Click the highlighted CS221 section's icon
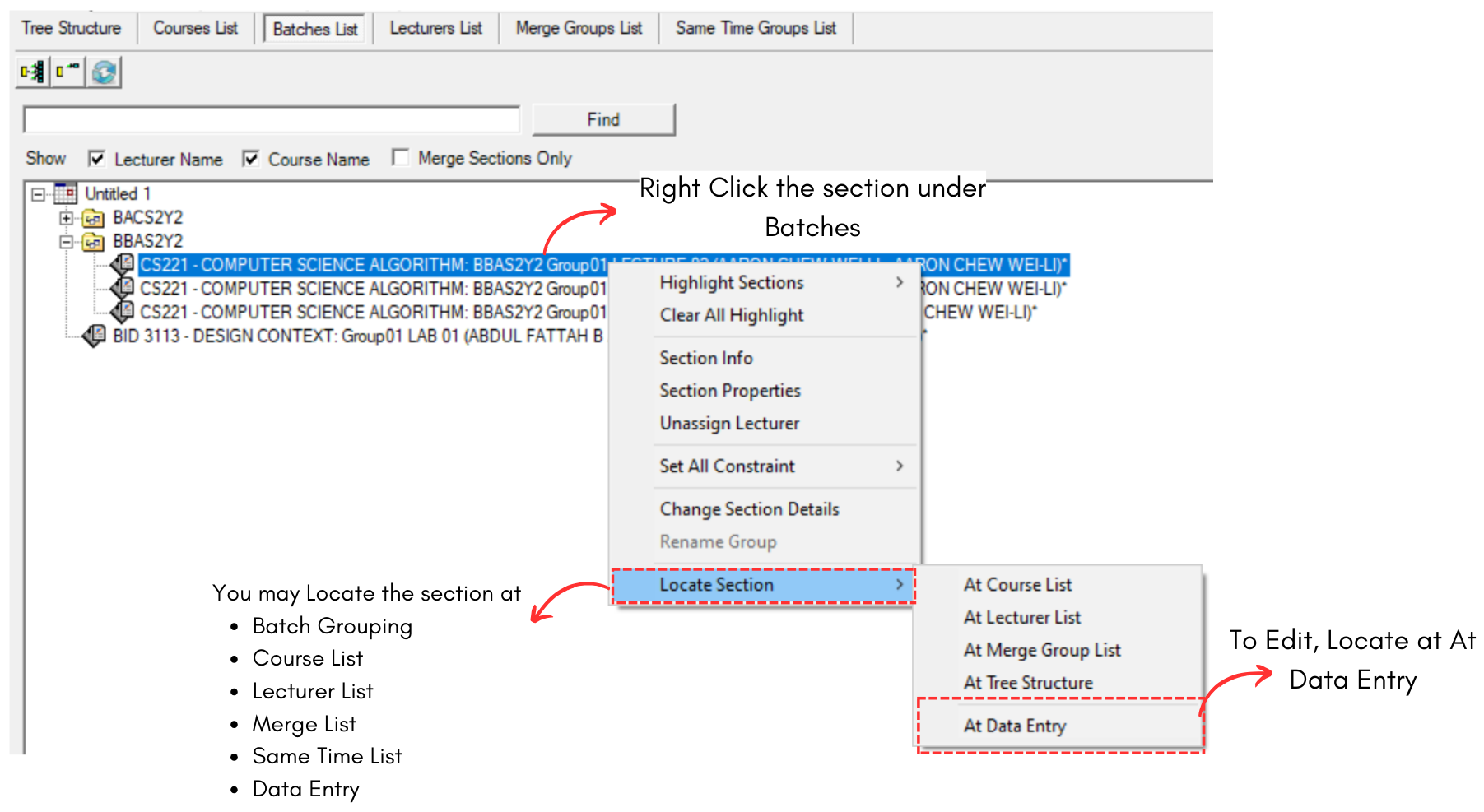The width and height of the screenshot is (1484, 812). [123, 264]
